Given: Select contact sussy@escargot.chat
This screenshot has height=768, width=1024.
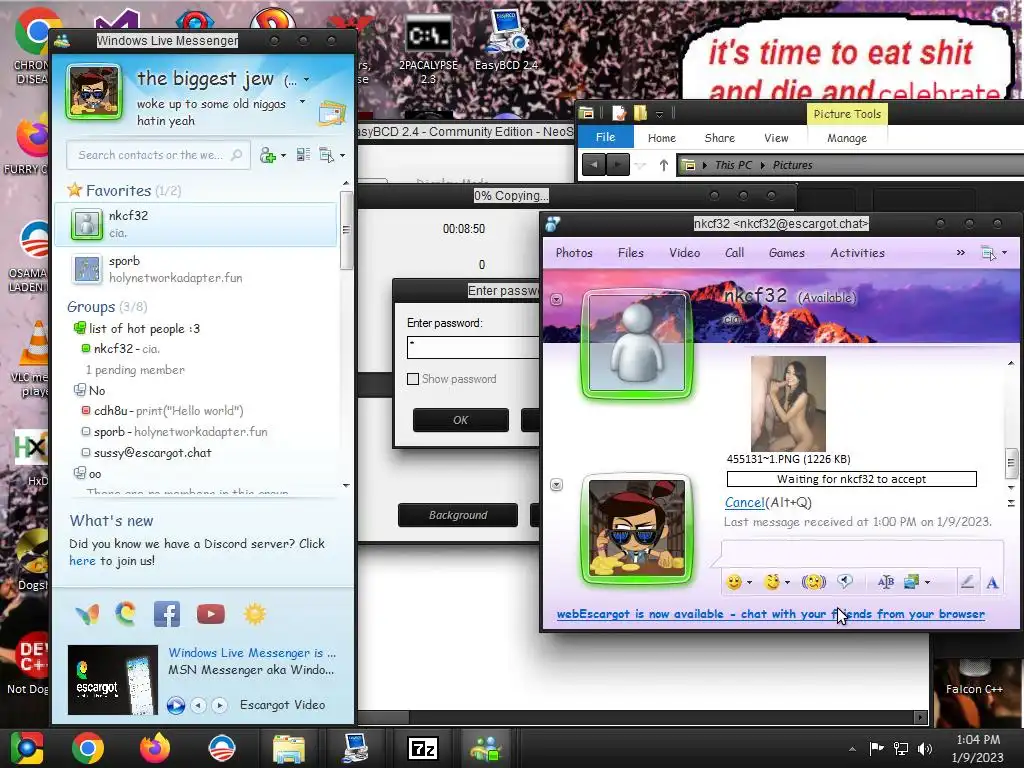Looking at the screenshot, I should [x=146, y=453].
